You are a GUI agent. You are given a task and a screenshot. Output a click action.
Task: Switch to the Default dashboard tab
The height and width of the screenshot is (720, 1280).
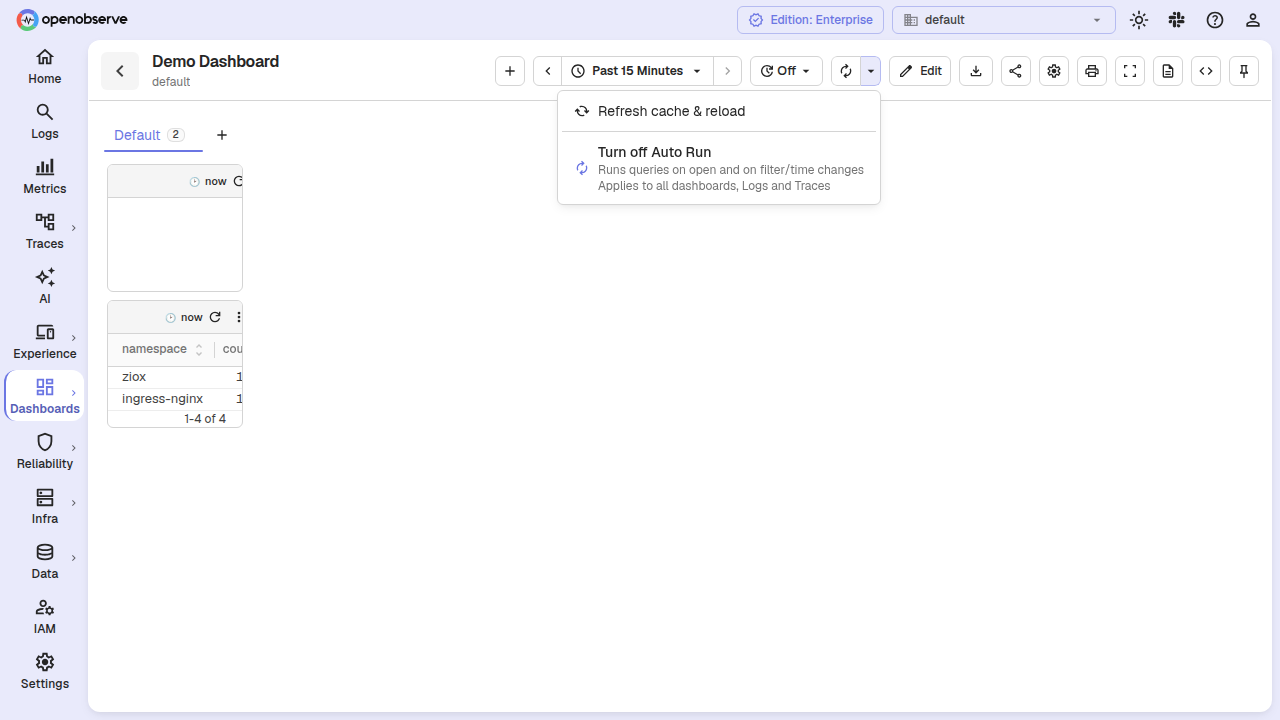pyautogui.click(x=152, y=135)
